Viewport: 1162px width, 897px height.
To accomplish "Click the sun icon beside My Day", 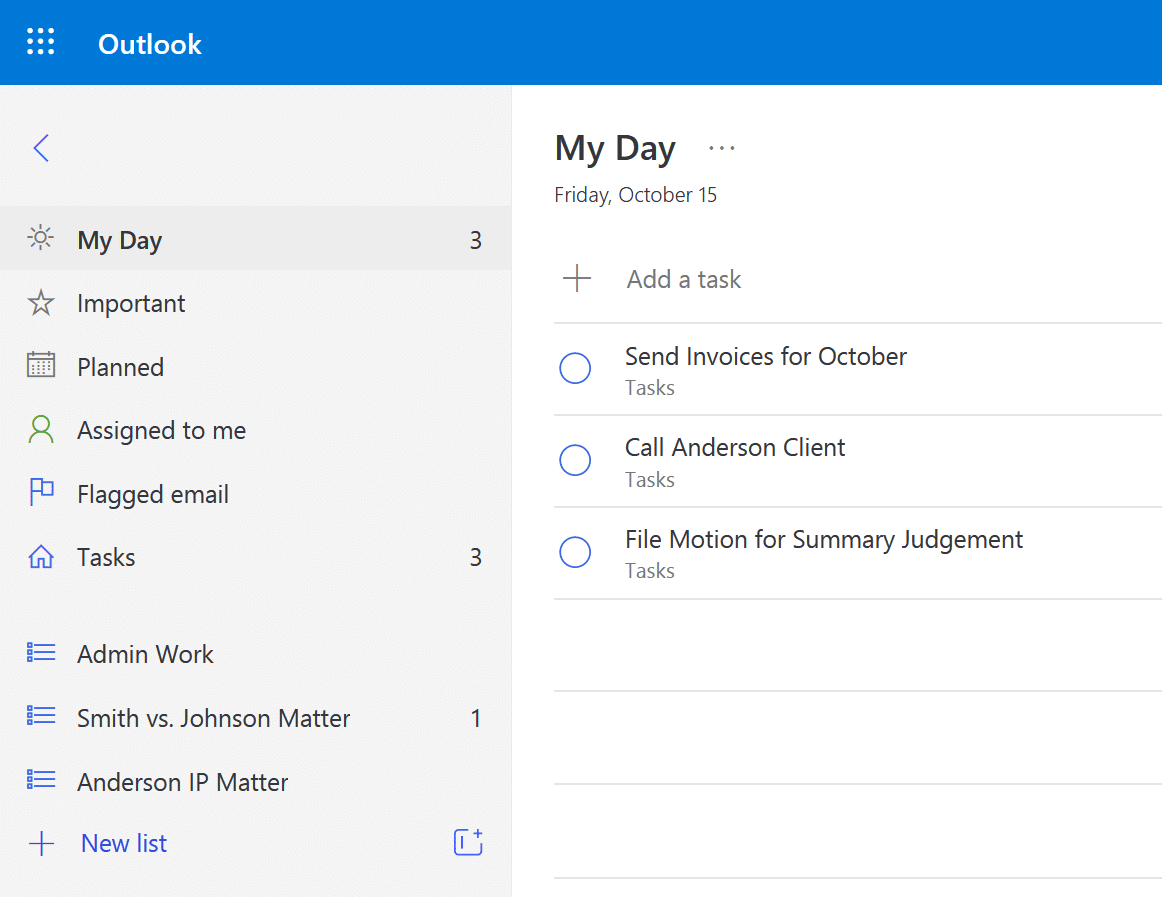I will click(41, 238).
